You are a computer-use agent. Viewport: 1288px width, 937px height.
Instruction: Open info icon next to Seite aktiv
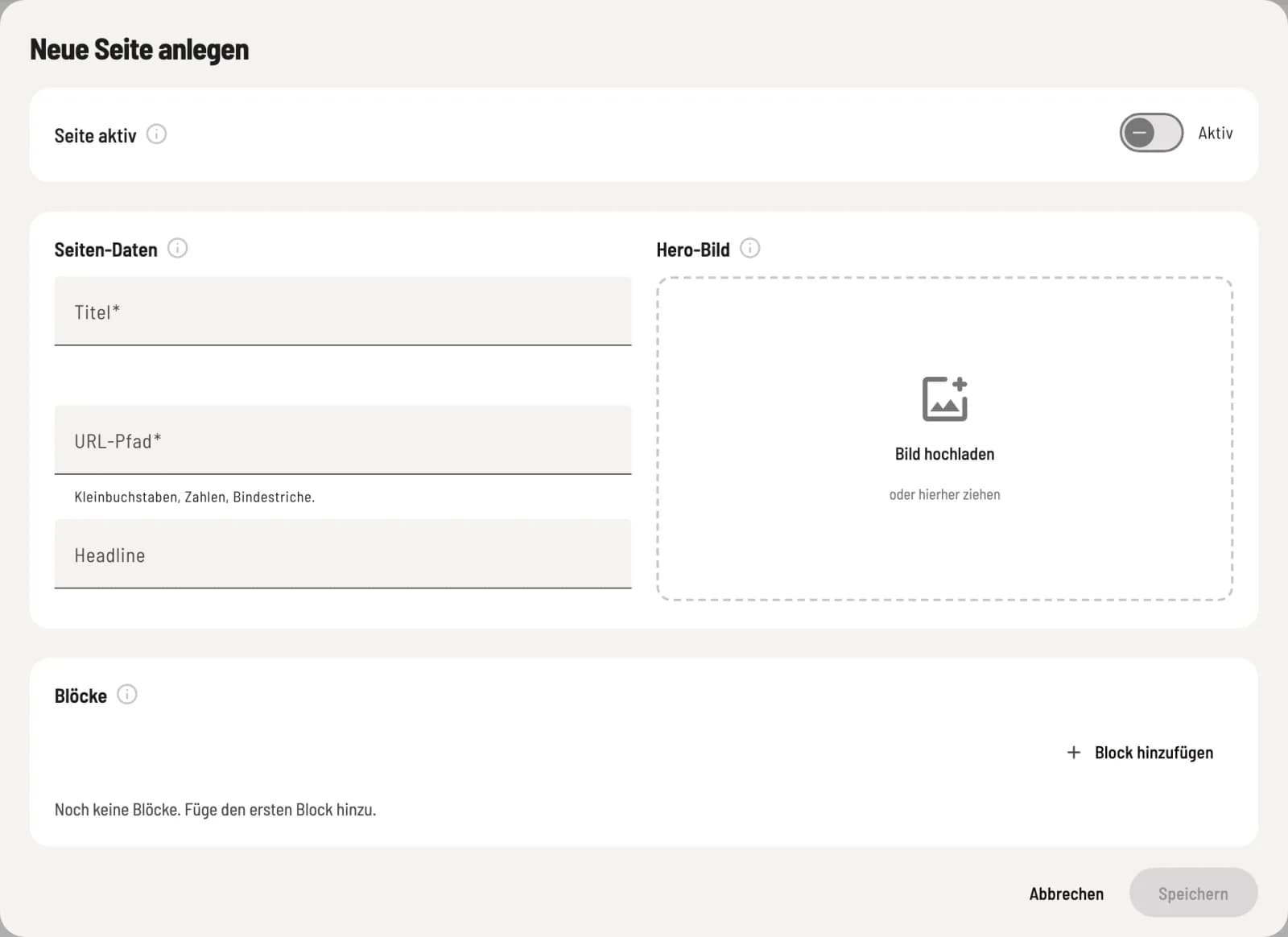coord(156,134)
